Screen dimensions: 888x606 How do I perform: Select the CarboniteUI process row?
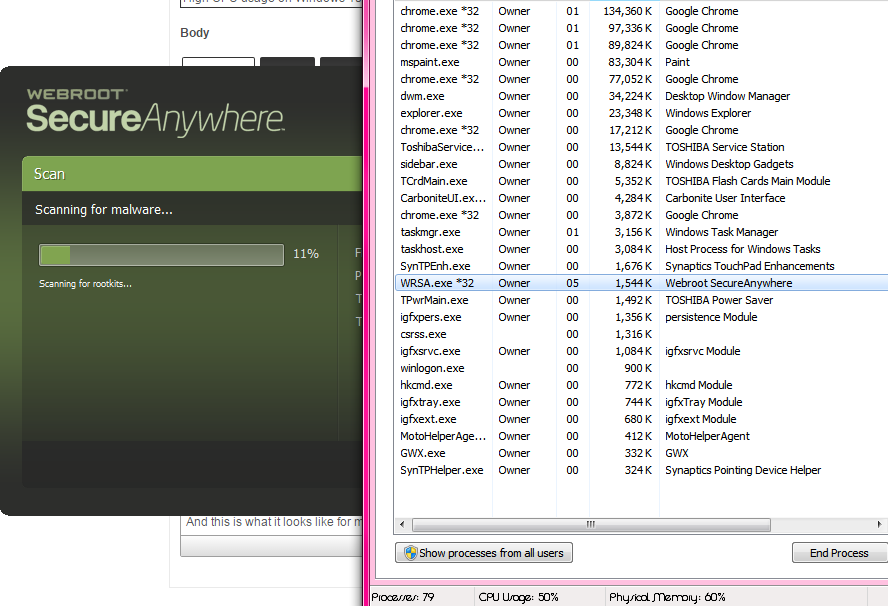click(x=641, y=198)
